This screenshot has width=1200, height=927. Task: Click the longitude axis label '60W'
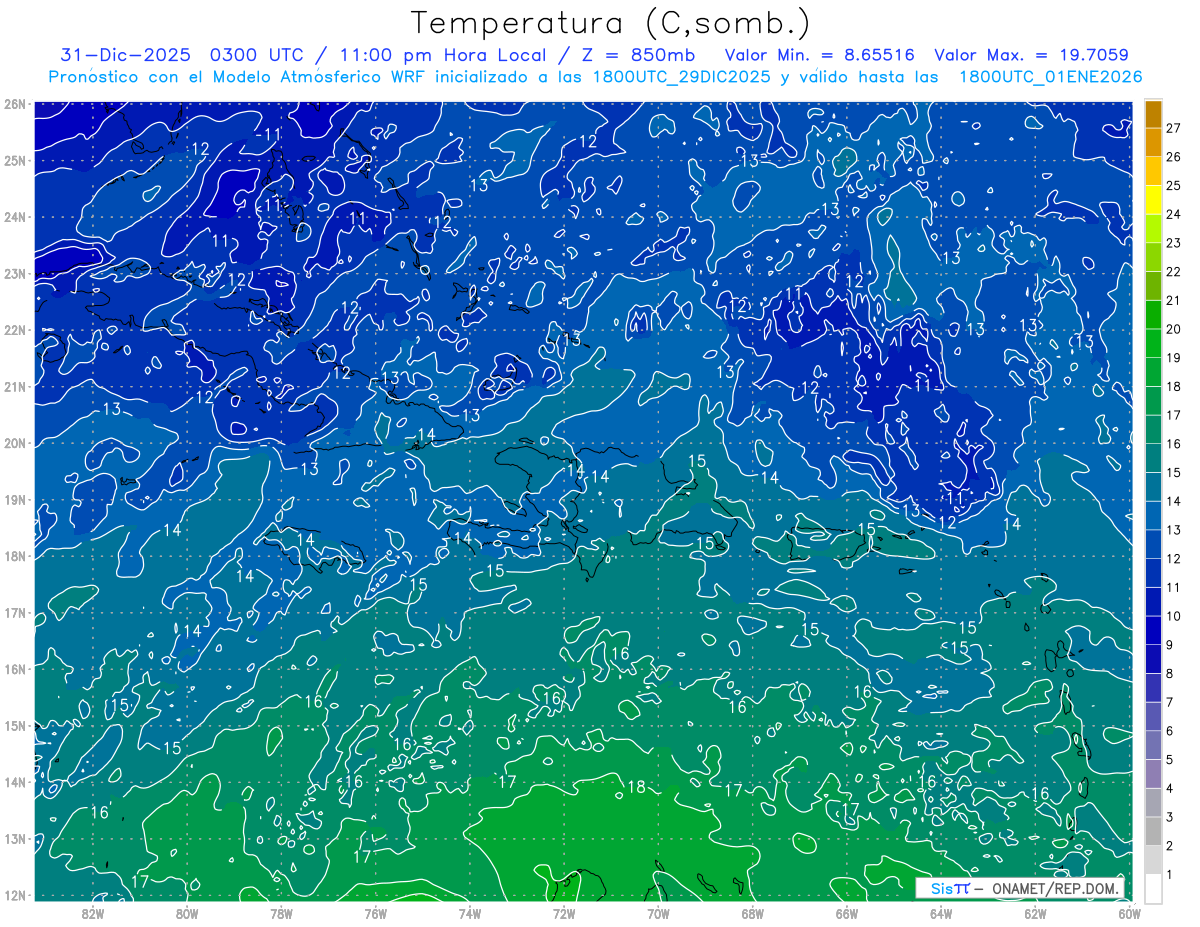[1129, 913]
